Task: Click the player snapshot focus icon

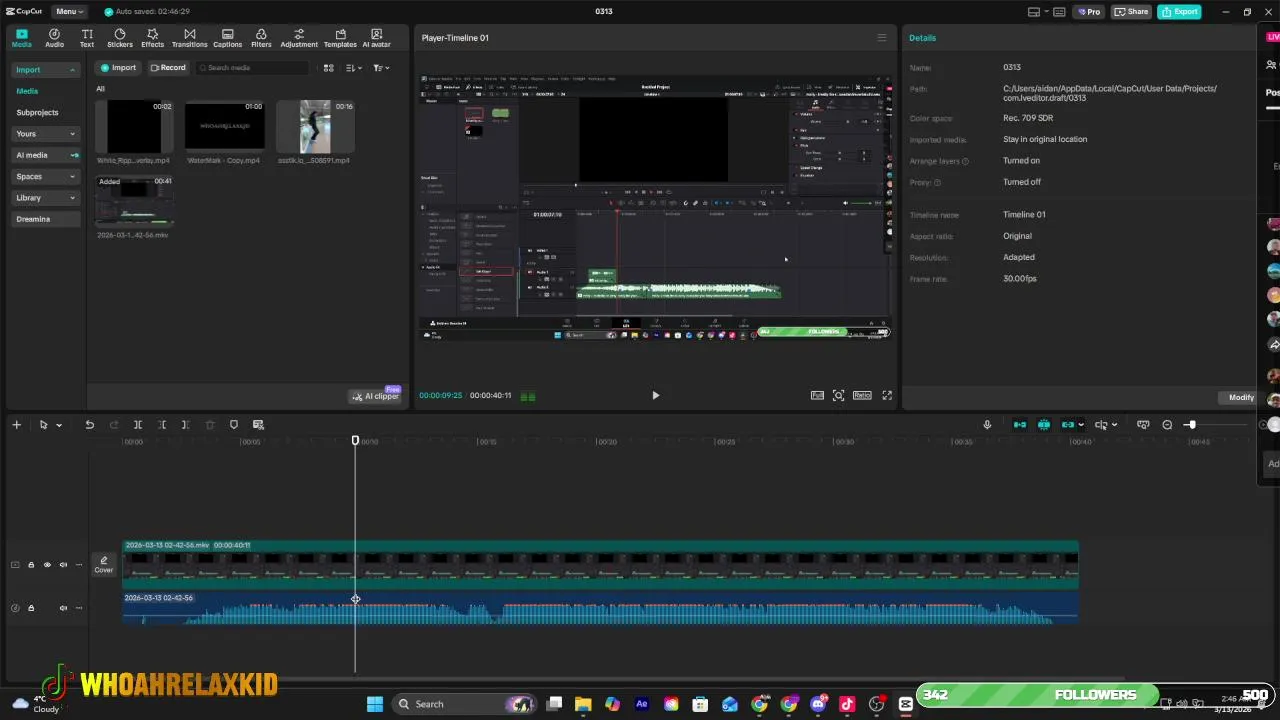Action: pos(838,395)
